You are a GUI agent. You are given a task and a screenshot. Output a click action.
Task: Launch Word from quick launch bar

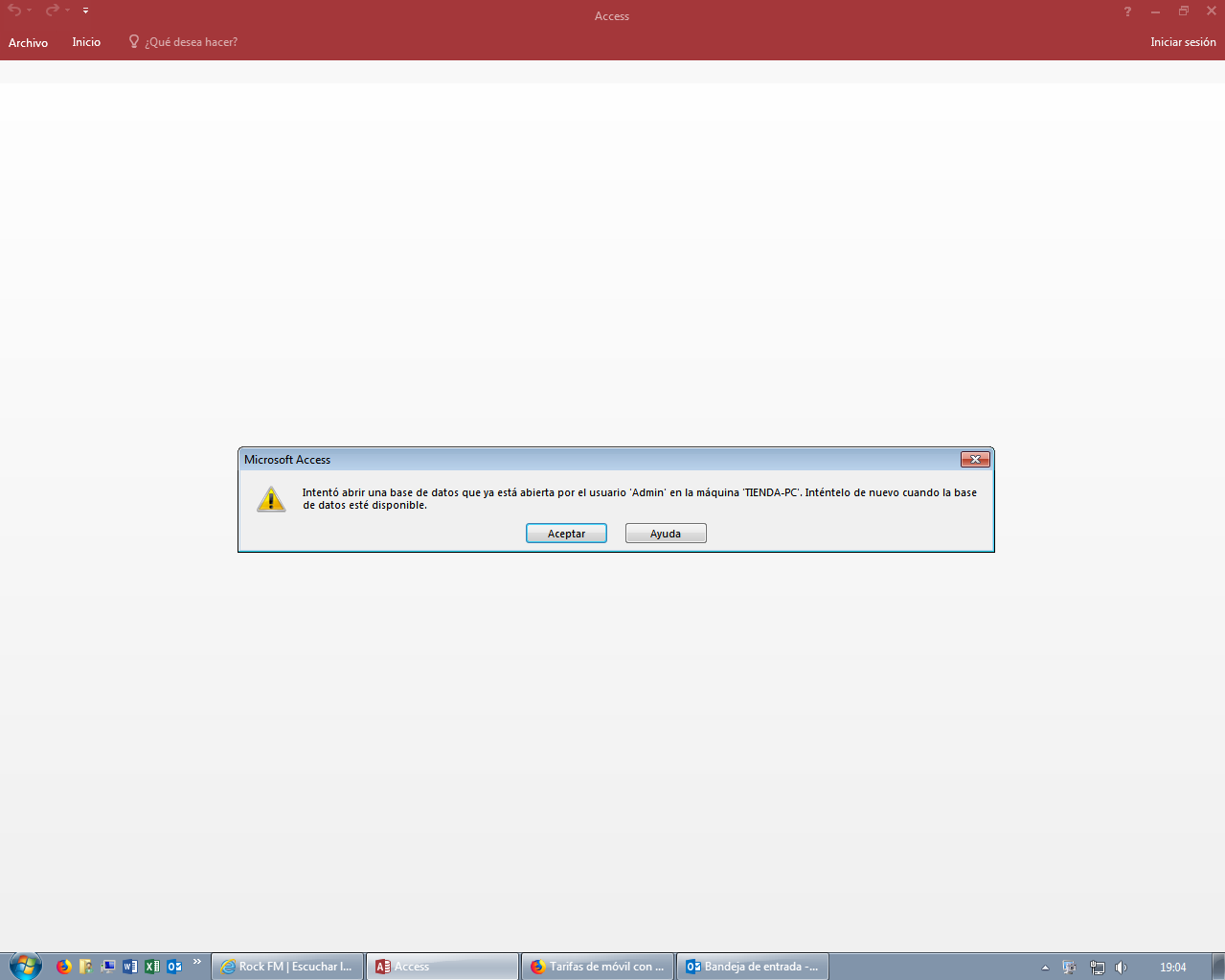130,967
